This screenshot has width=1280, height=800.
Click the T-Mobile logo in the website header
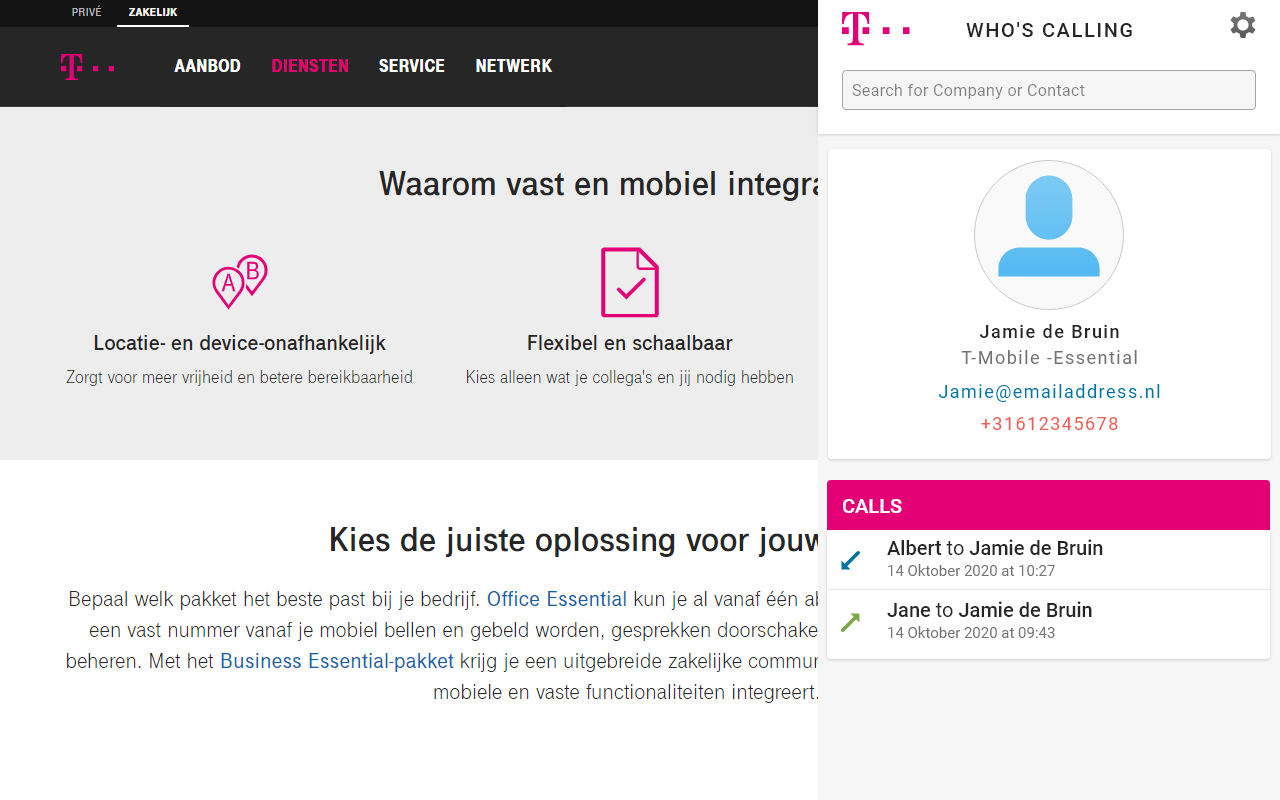point(87,67)
